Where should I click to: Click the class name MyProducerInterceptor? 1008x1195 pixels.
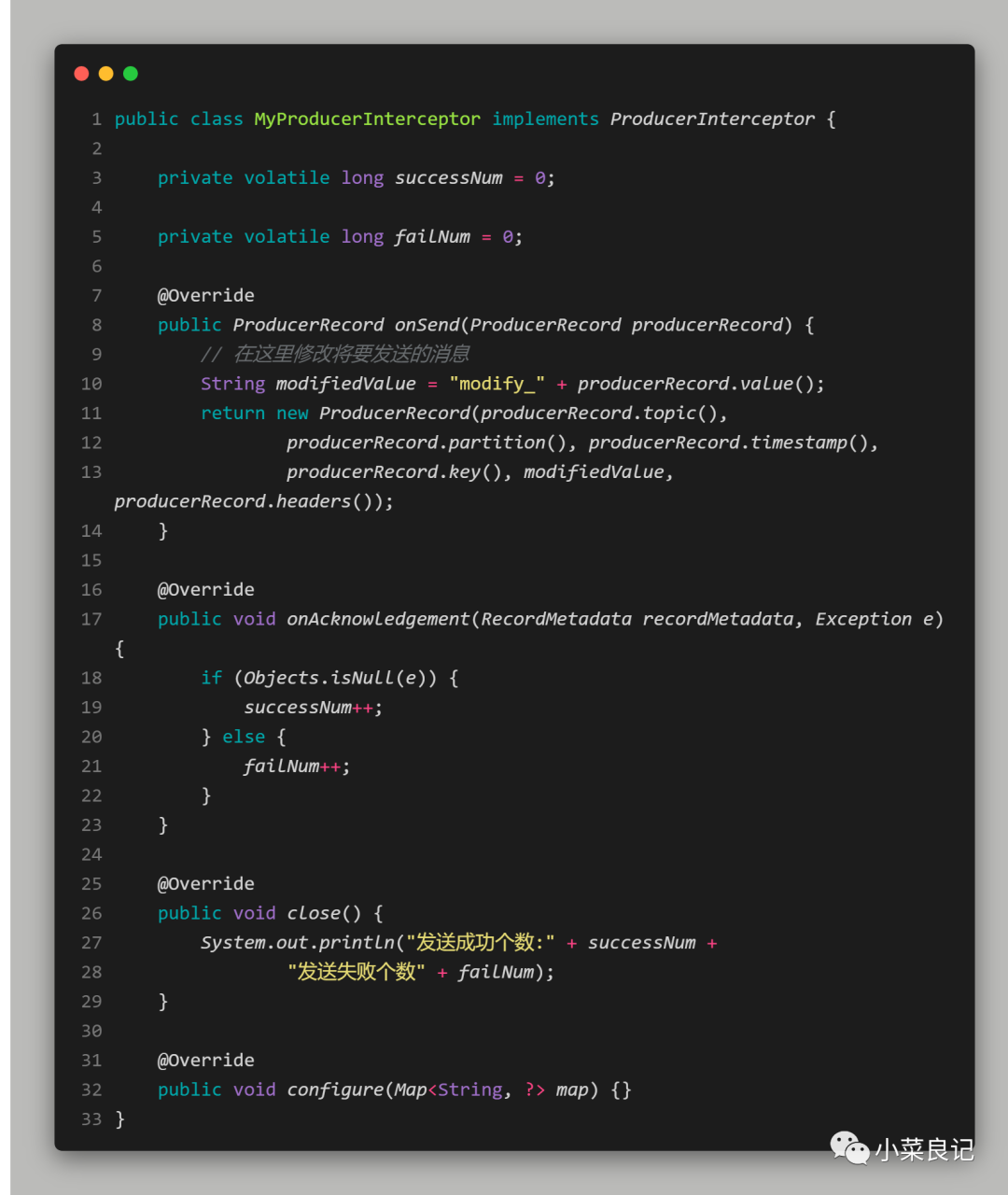[368, 119]
